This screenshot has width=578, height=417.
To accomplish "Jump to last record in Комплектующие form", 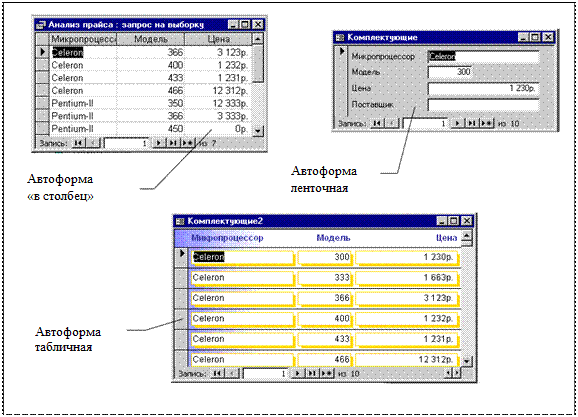I will (472, 123).
